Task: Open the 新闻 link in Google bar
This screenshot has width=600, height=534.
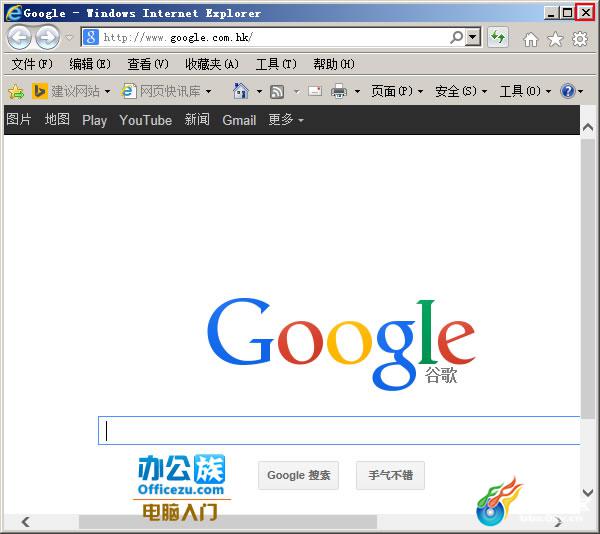Action: [197, 120]
